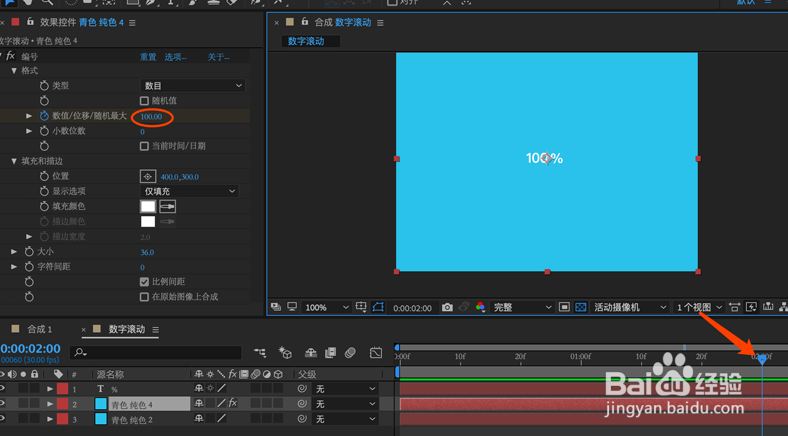788x436 pixels.
Task: Hide the 青色 纯色 2 layer
Action: click(3, 418)
